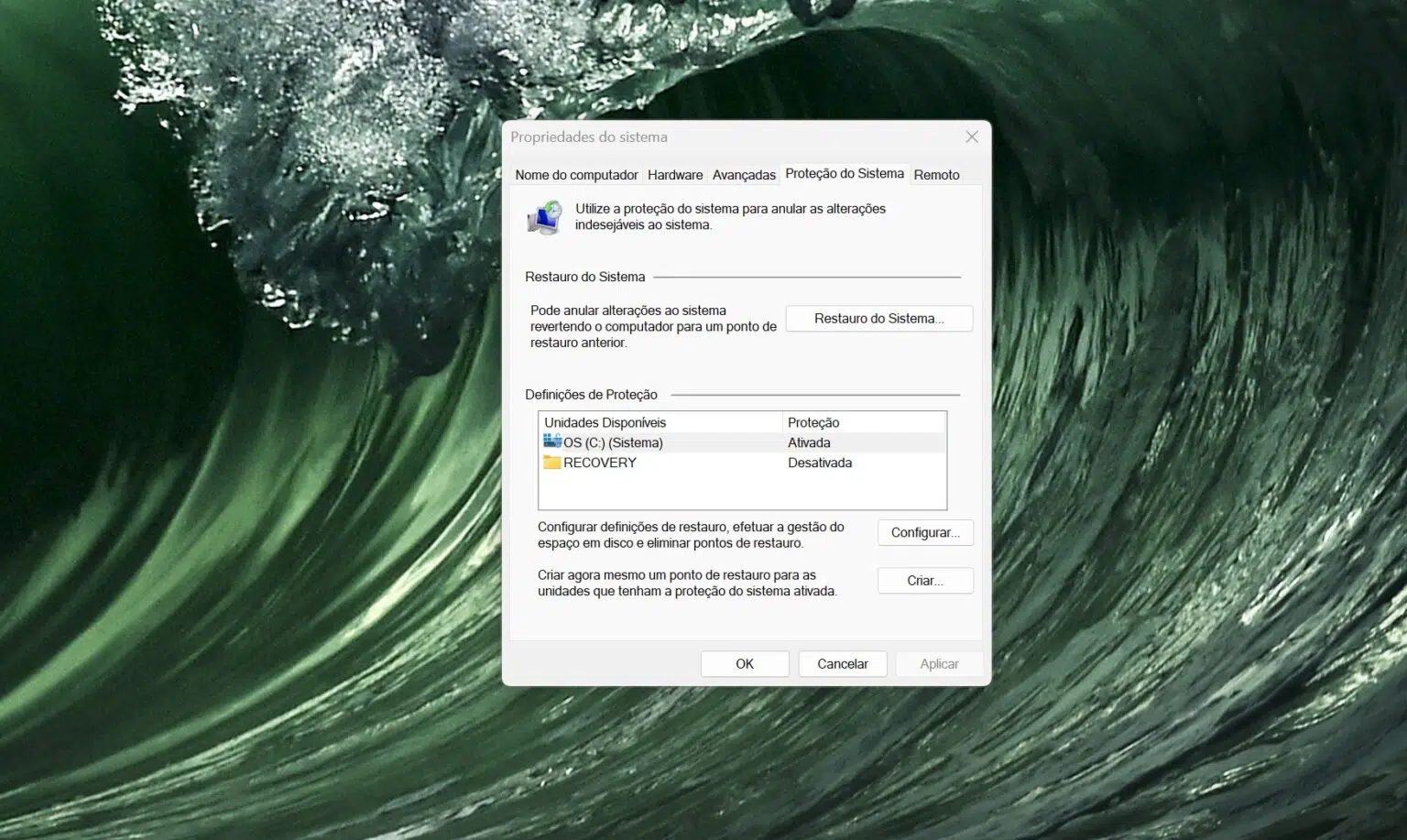Click the OS (C:) drive icon
The height and width of the screenshot is (840, 1407).
coord(551,442)
